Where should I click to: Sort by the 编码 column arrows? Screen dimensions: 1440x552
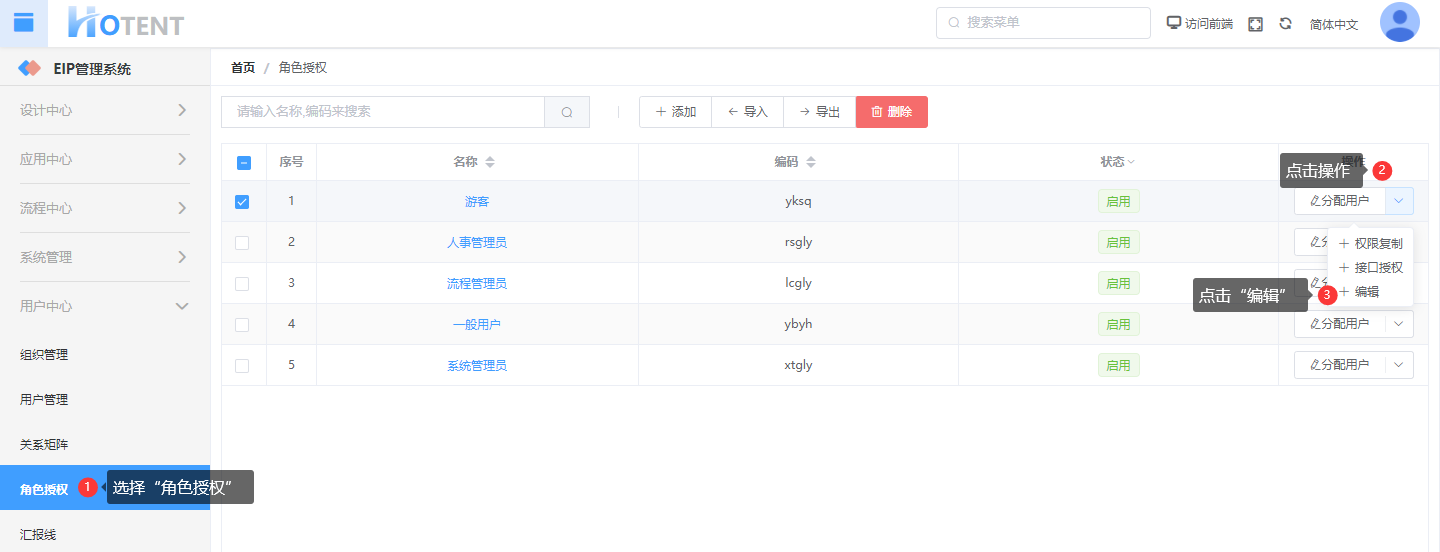[x=811, y=162]
